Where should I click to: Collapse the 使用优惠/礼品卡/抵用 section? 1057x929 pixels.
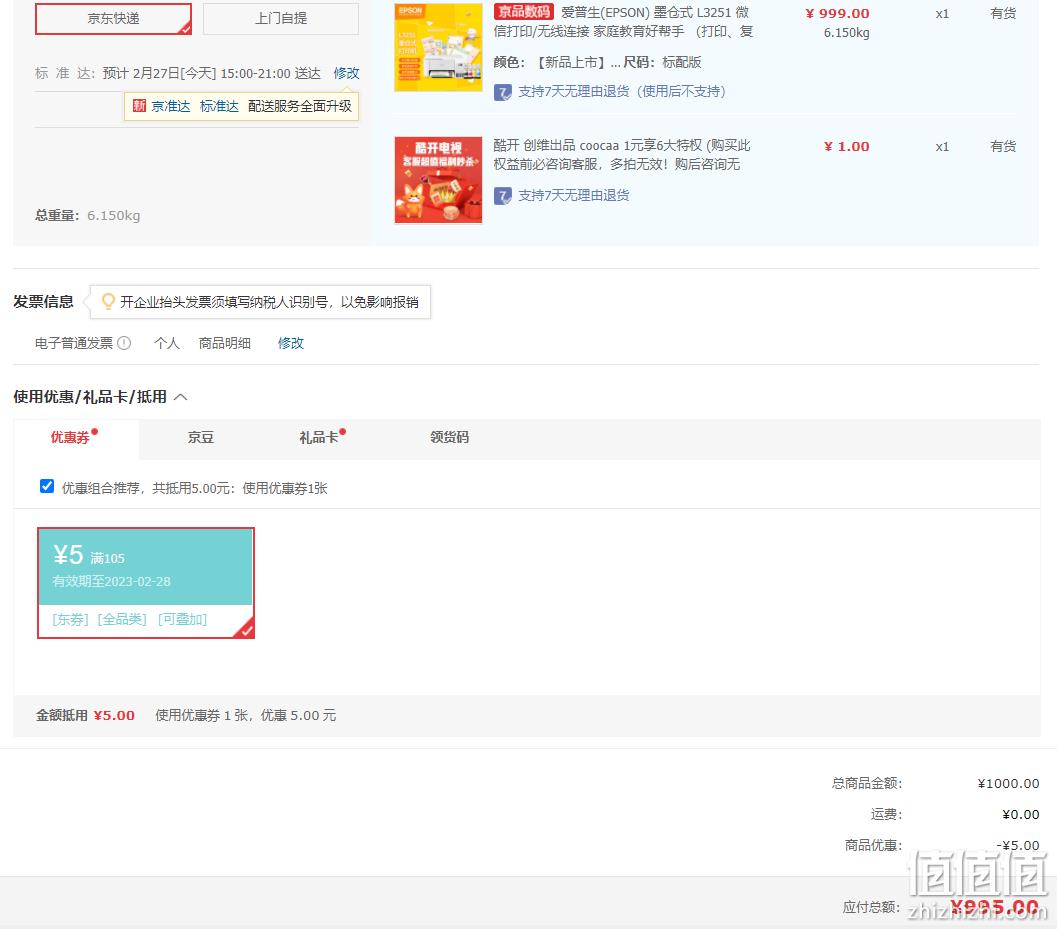pyautogui.click(x=181, y=397)
